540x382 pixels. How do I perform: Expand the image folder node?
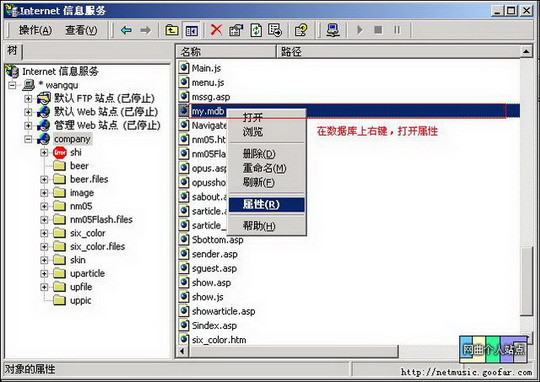pyautogui.click(x=44, y=193)
